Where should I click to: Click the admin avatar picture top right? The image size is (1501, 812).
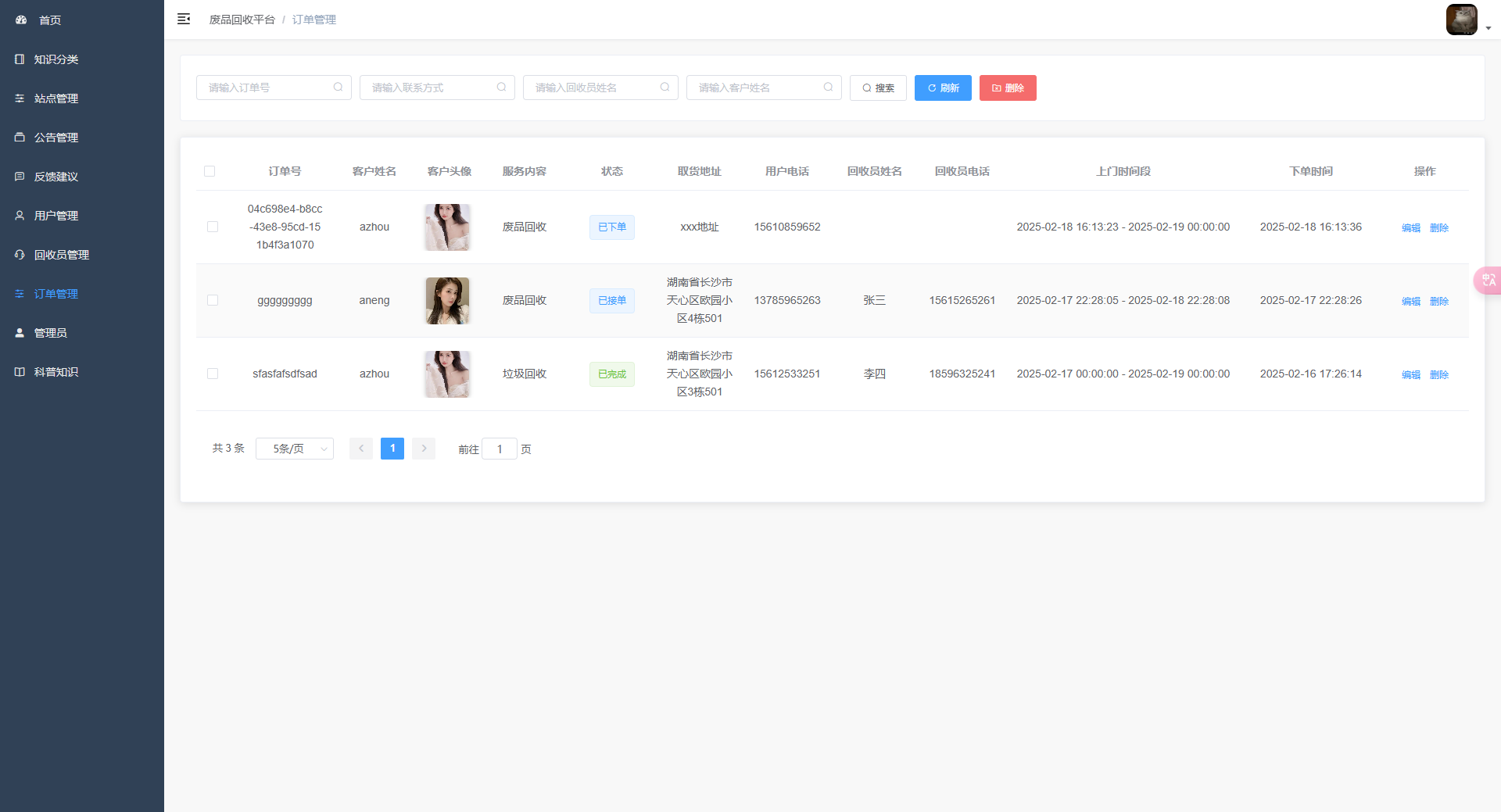[1461, 20]
